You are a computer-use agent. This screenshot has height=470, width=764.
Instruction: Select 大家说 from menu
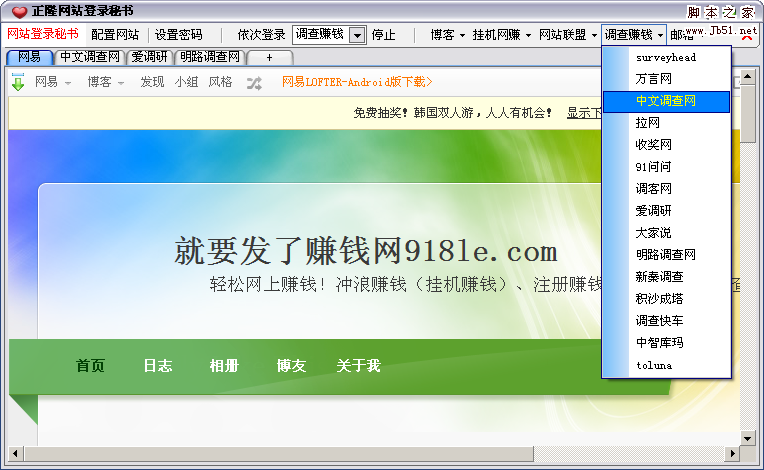pos(666,233)
